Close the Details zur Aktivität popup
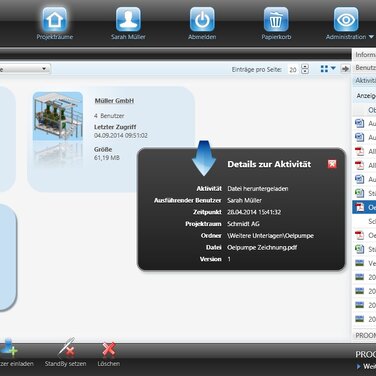 tap(332, 164)
